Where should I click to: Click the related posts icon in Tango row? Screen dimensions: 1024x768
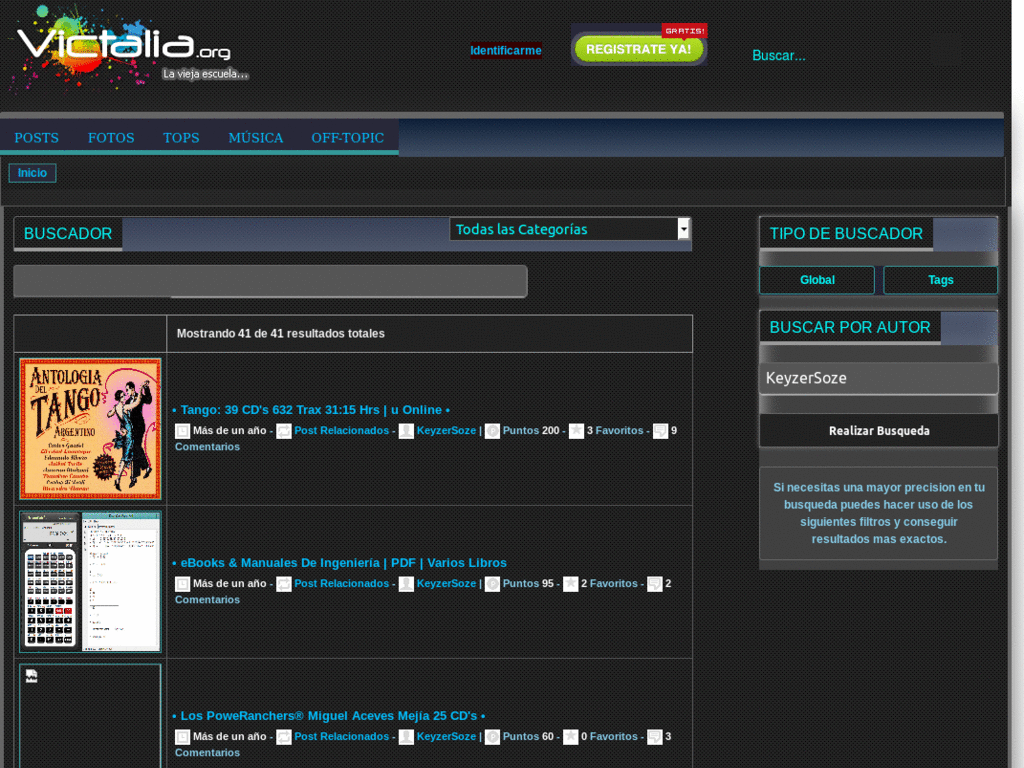[283, 431]
